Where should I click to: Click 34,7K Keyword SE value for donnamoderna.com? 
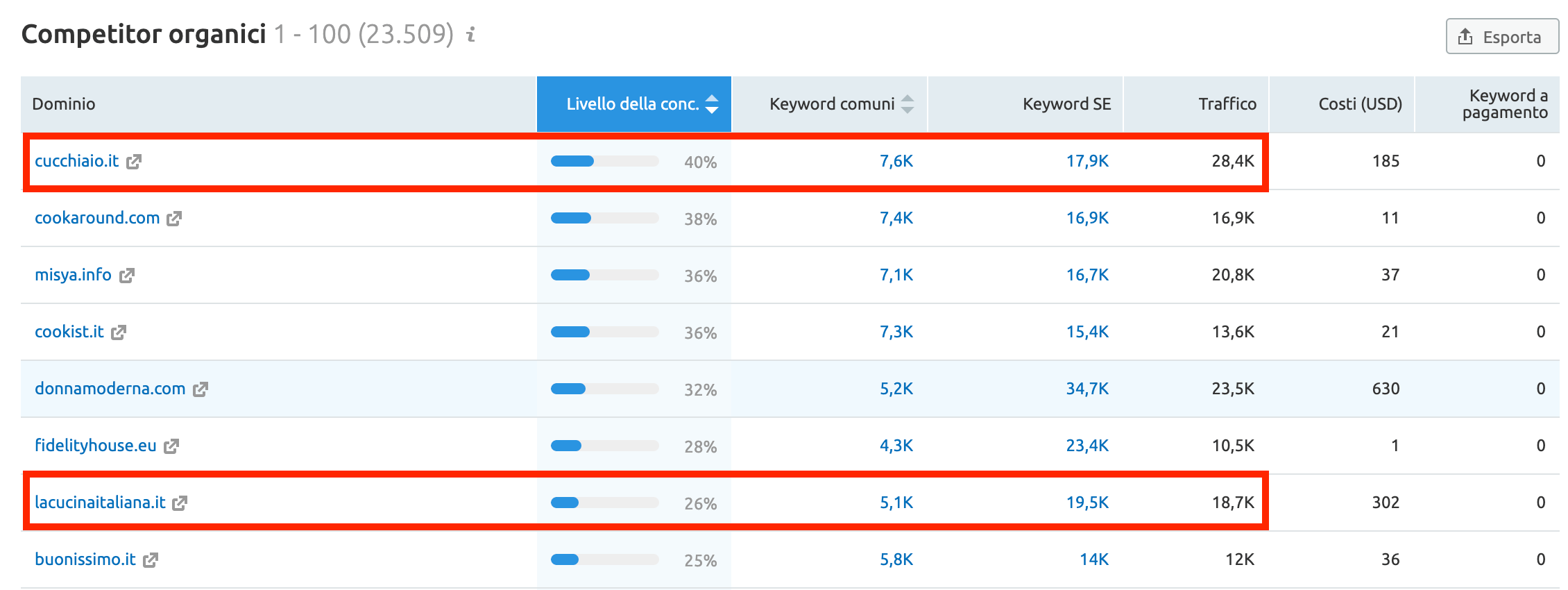pos(1086,389)
